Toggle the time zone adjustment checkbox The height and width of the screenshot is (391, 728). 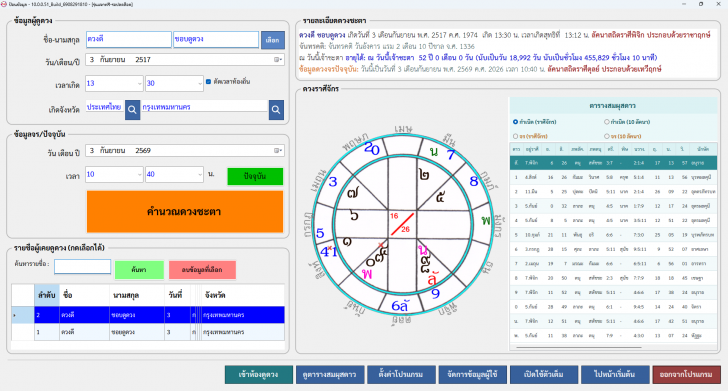tap(208, 82)
